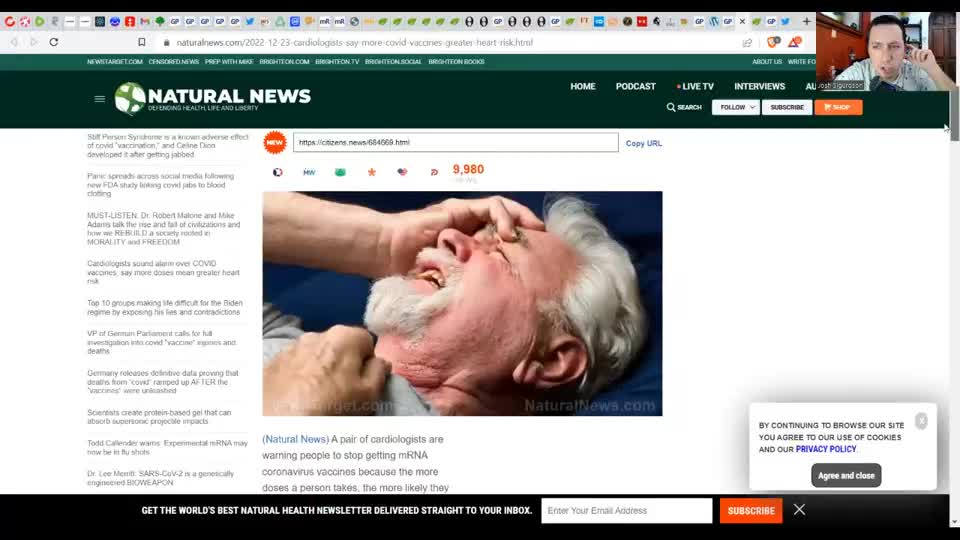Click the Enter Your Email Address field
This screenshot has height=540, width=960.
click(x=626, y=511)
